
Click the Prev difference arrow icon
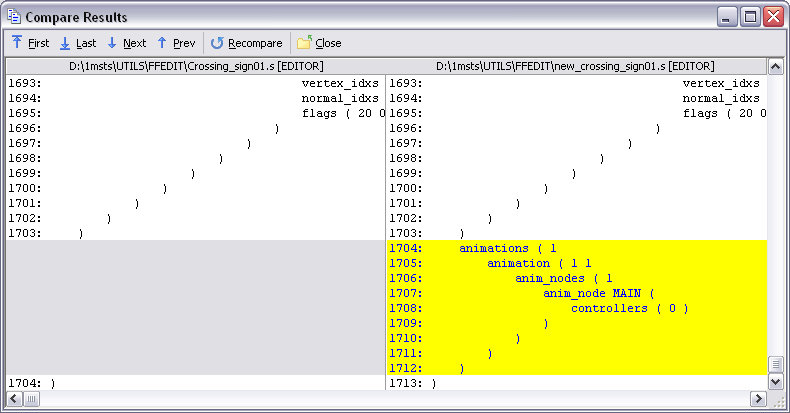pyautogui.click(x=162, y=43)
